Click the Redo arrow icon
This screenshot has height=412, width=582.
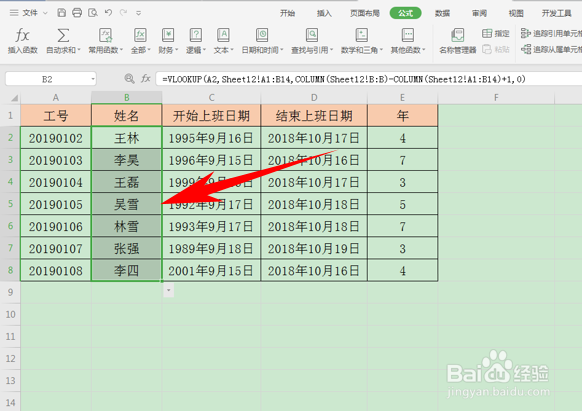(x=123, y=13)
